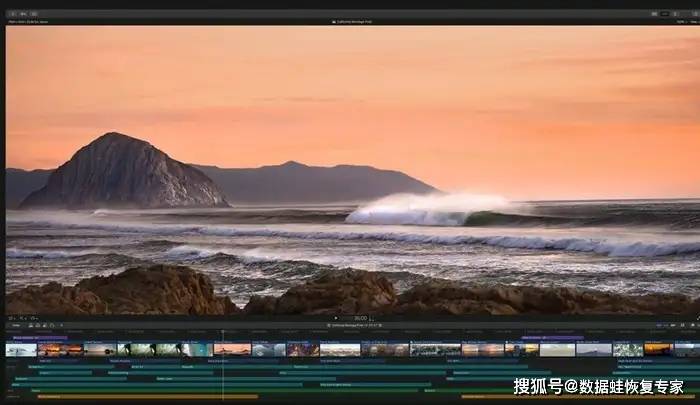Click the Append clip to storyline icon
Viewport: 700px width, 405px height.
pos(45,325)
